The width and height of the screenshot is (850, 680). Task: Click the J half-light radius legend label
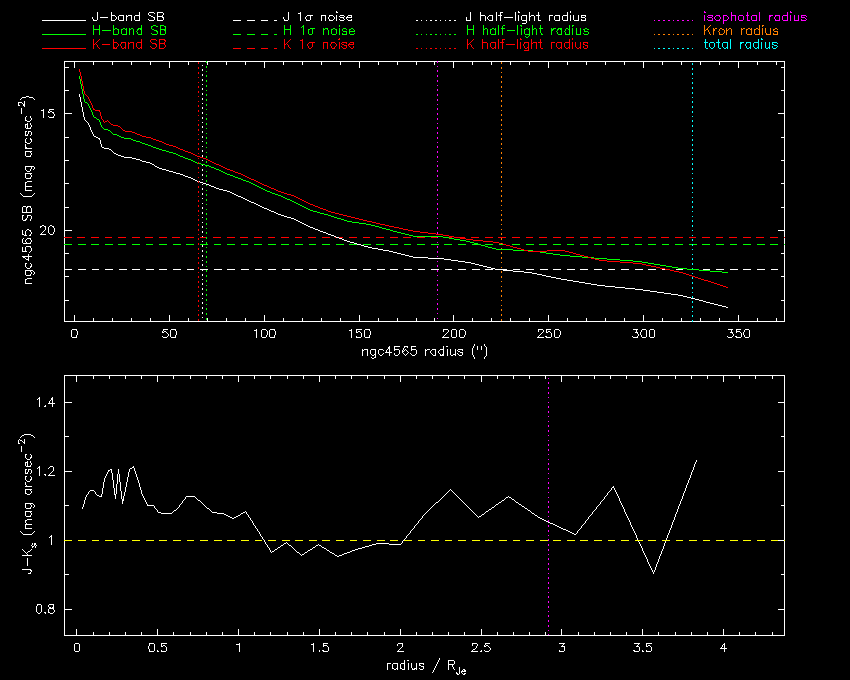527,18
